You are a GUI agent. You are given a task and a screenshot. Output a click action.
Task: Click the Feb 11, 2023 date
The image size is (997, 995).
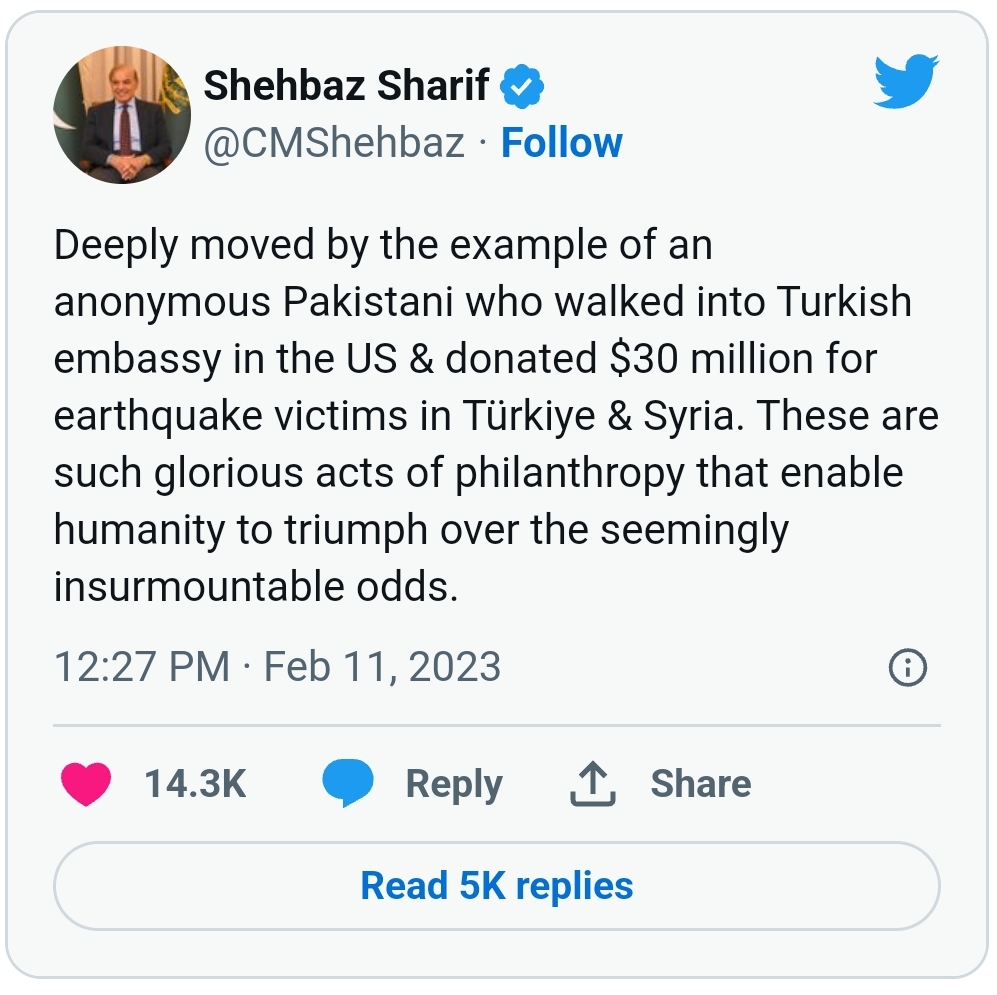382,667
